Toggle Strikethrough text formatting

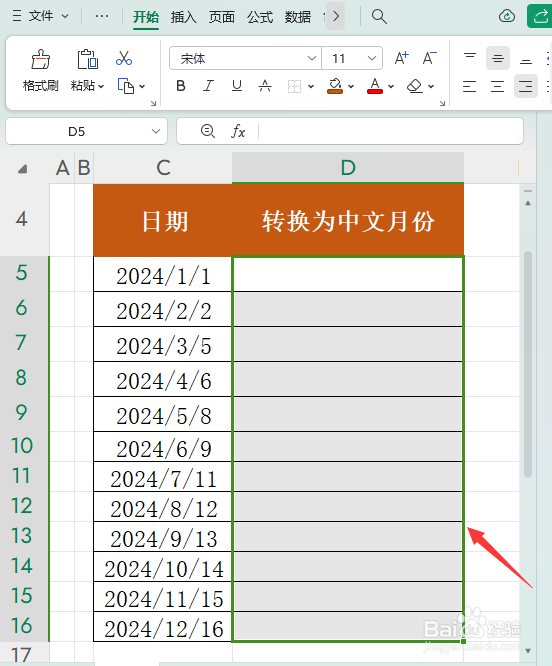pyautogui.click(x=265, y=86)
